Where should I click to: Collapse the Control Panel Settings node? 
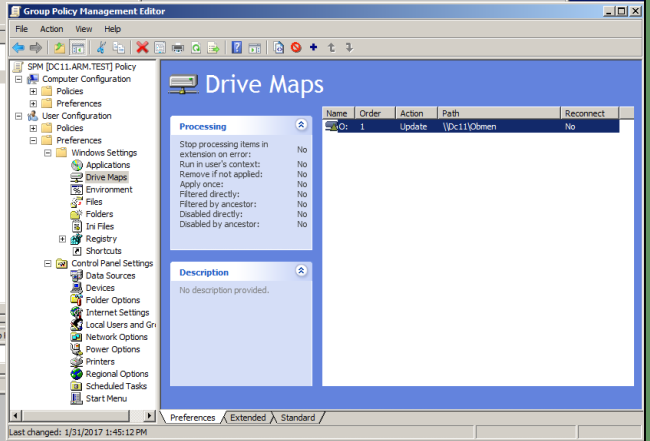click(48, 264)
